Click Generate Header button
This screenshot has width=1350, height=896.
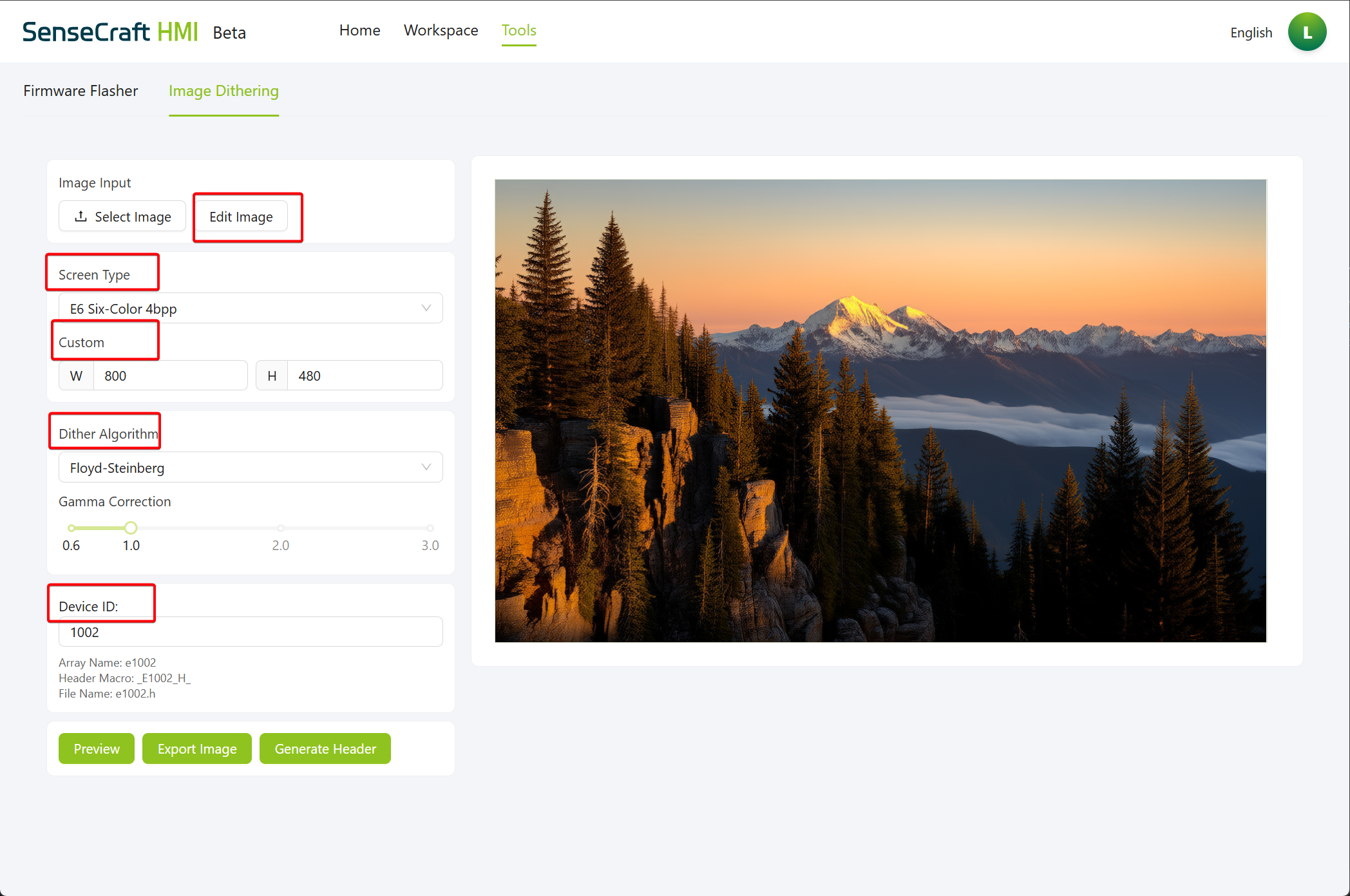tap(325, 748)
